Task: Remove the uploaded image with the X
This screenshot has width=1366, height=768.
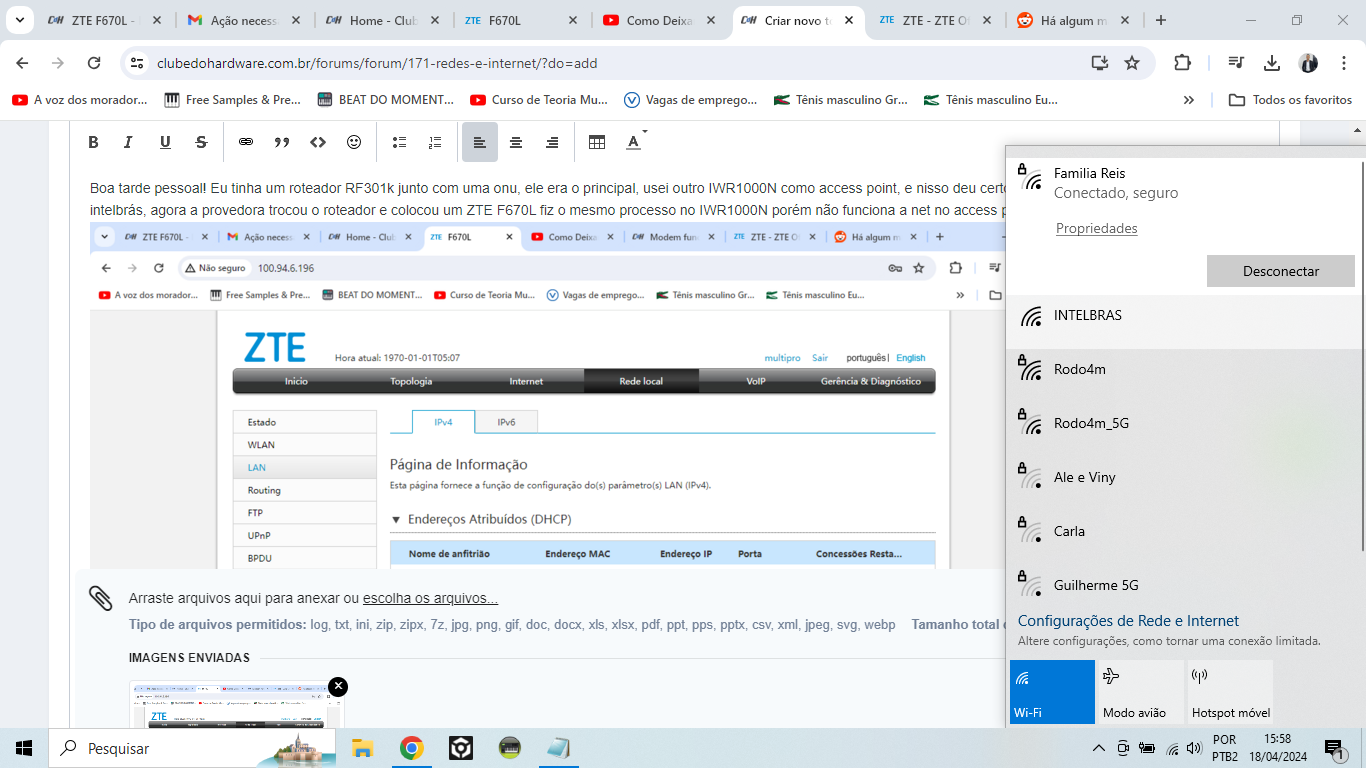Action: coord(338,686)
